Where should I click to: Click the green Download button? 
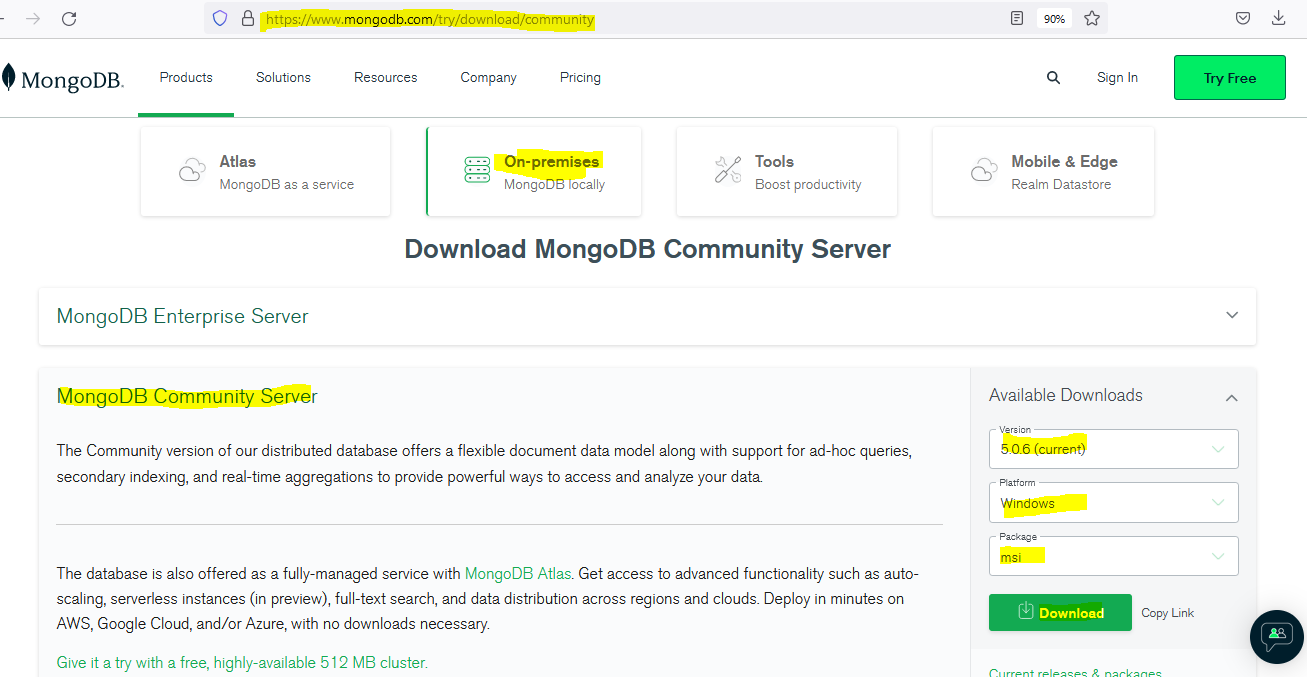(1060, 613)
